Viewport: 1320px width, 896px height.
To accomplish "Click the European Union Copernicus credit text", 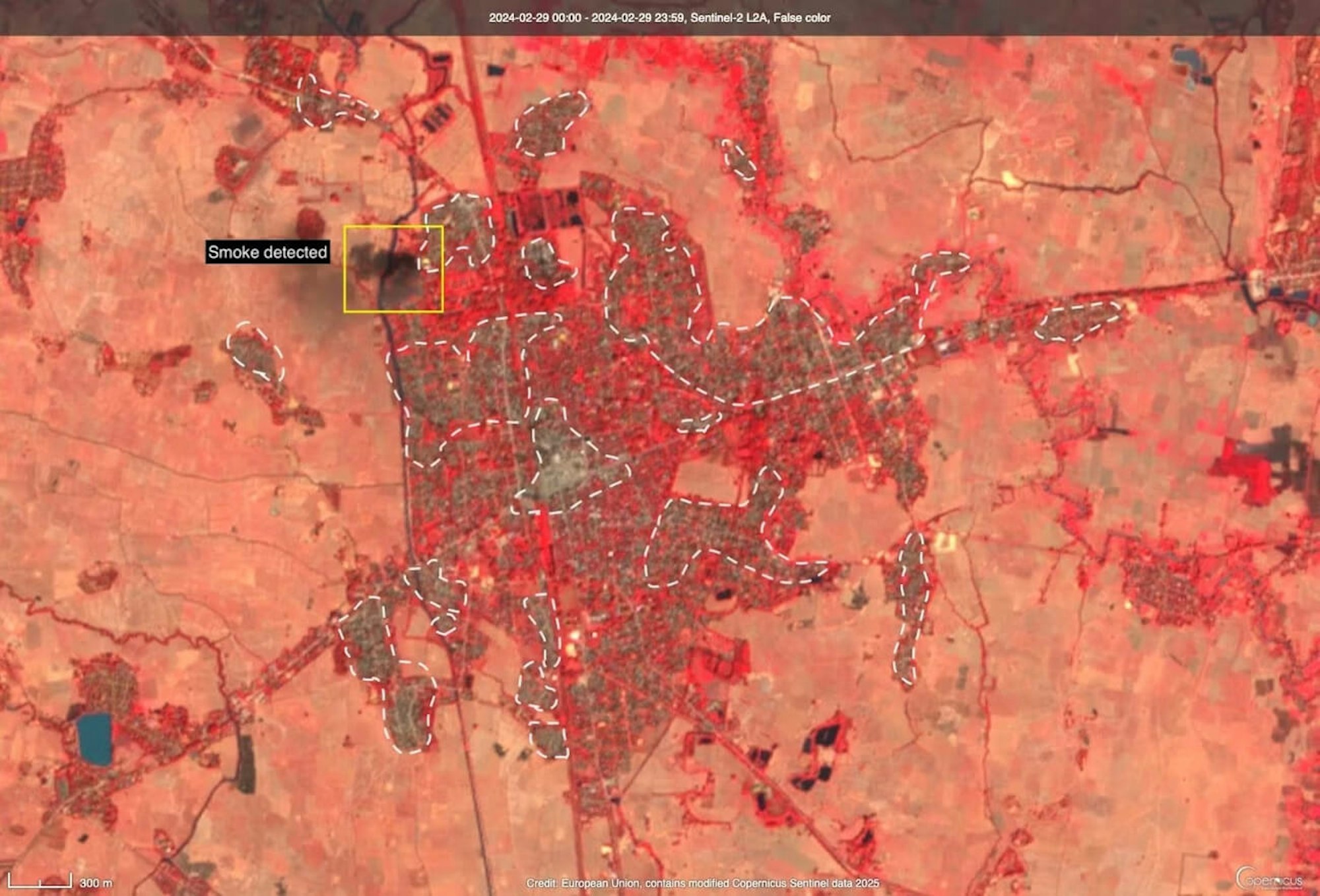I will [x=702, y=883].
